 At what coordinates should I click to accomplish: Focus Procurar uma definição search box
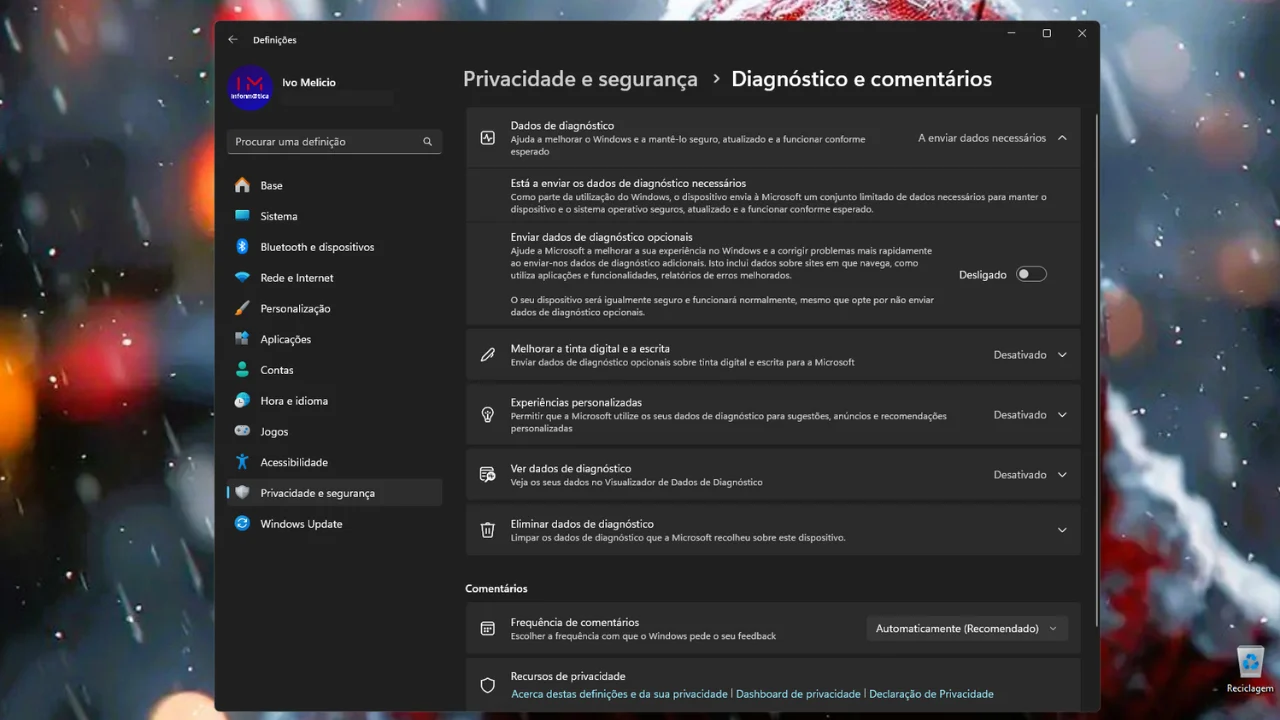point(334,142)
